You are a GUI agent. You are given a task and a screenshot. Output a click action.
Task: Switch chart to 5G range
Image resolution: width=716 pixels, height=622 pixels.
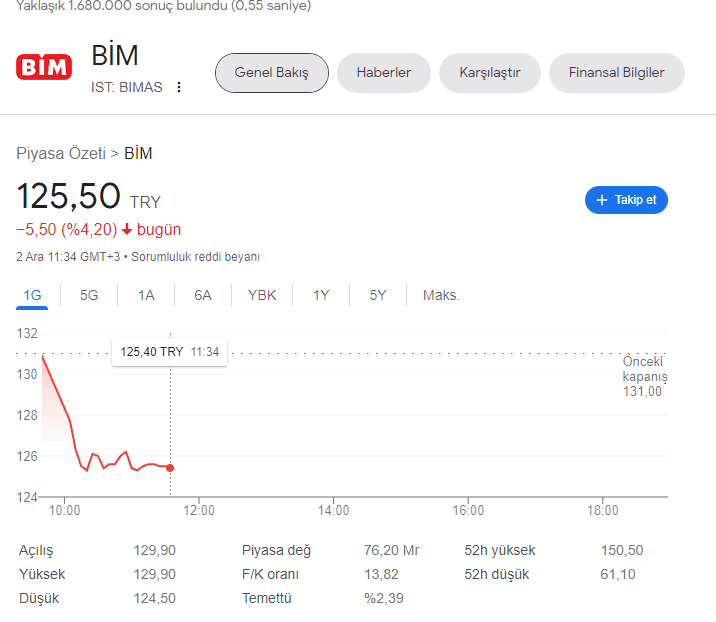pos(89,295)
